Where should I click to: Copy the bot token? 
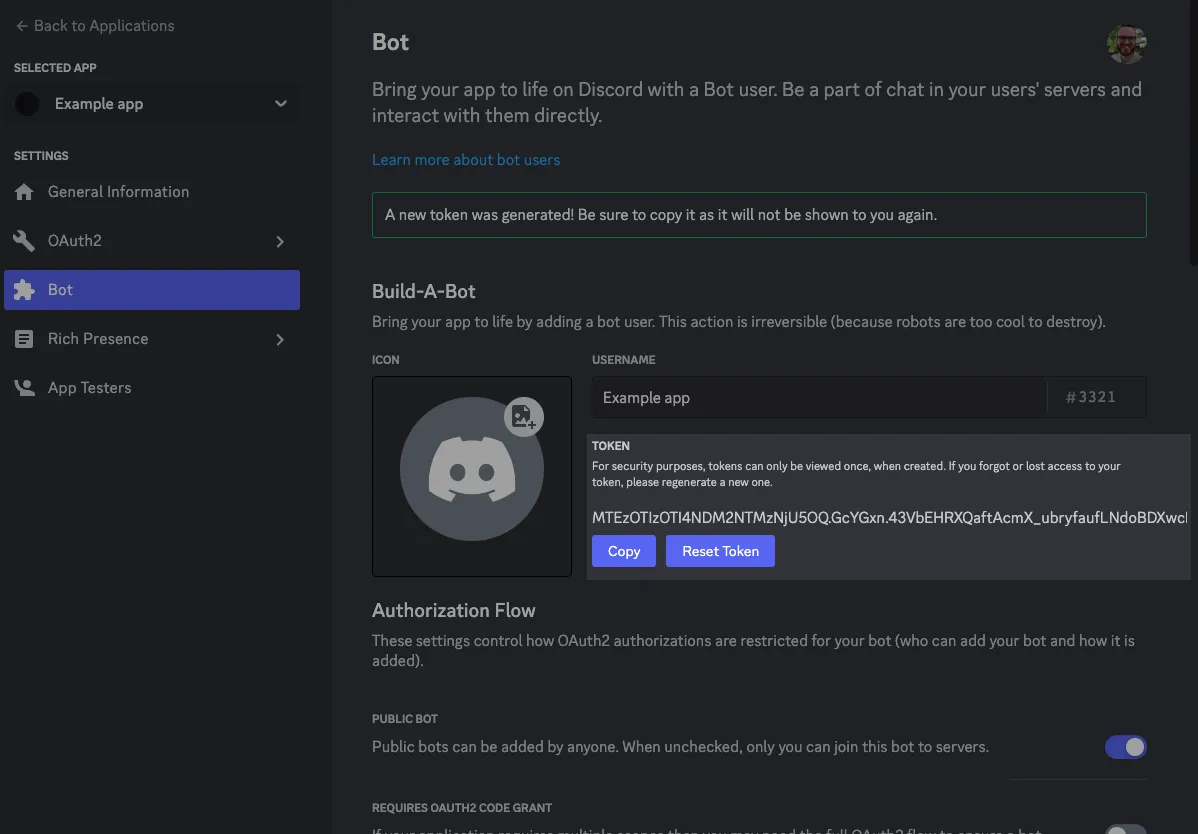click(623, 551)
